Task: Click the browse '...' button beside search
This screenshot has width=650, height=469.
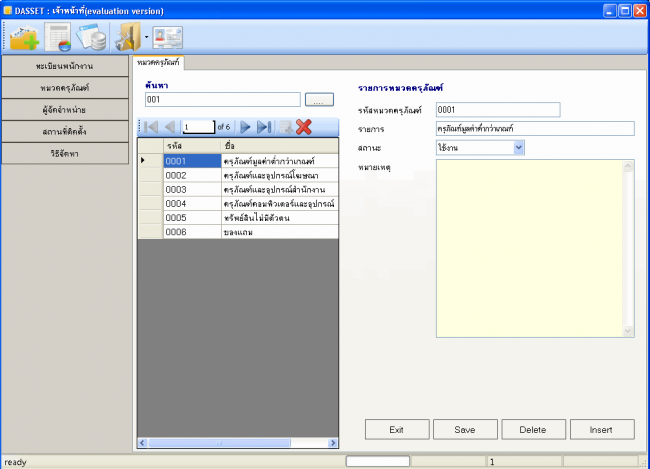Action: 318,100
